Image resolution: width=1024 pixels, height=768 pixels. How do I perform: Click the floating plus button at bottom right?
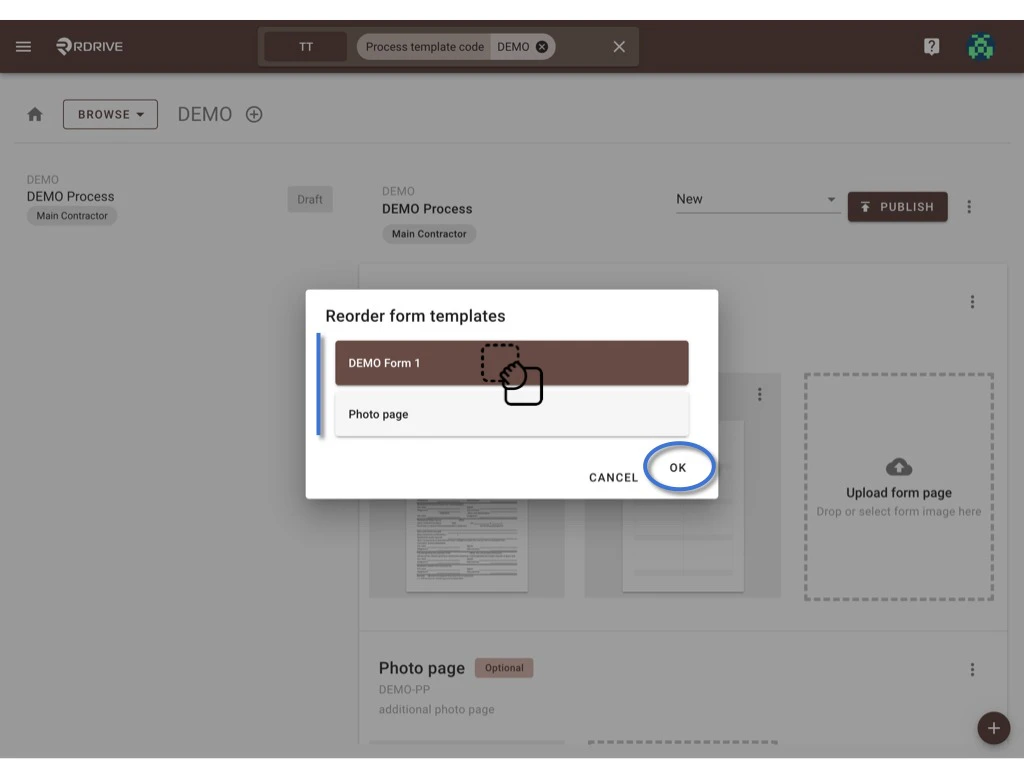click(993, 728)
